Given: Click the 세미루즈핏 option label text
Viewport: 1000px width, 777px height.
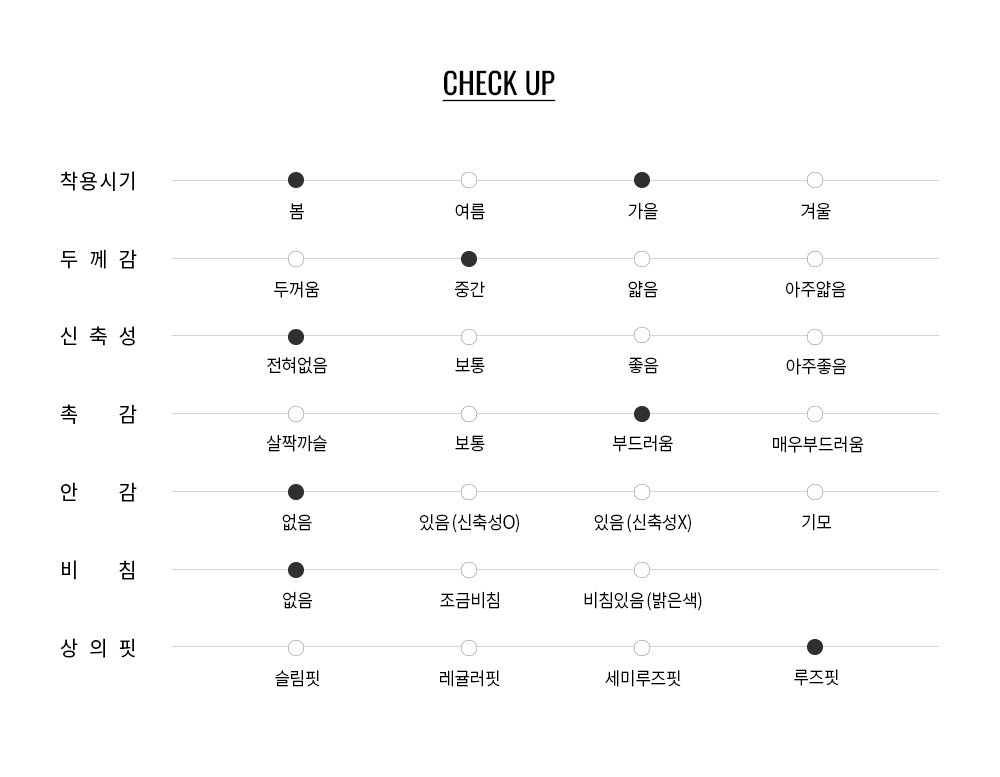Looking at the screenshot, I should [x=643, y=678].
